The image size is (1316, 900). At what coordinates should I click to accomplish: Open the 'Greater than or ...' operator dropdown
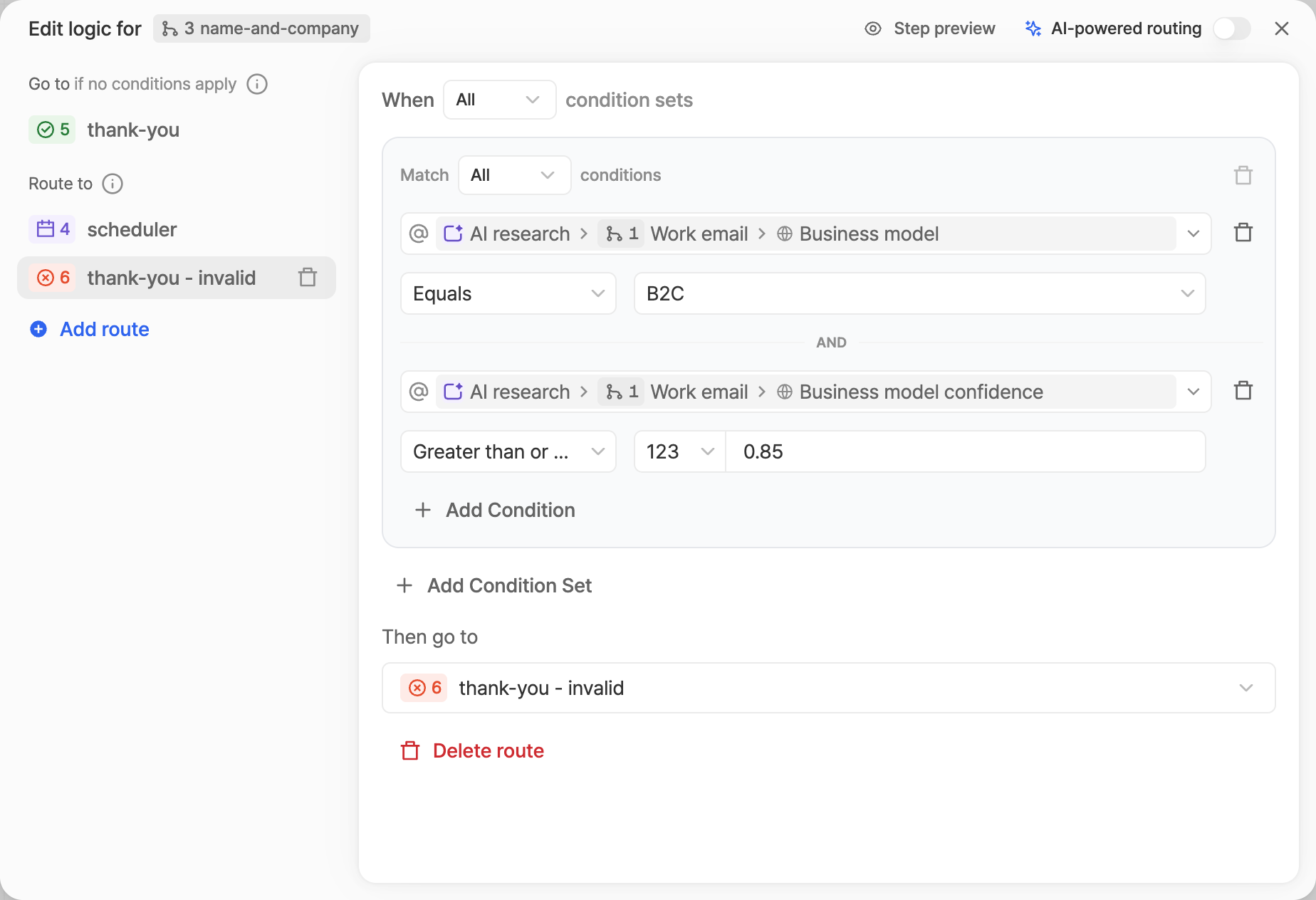(x=508, y=451)
